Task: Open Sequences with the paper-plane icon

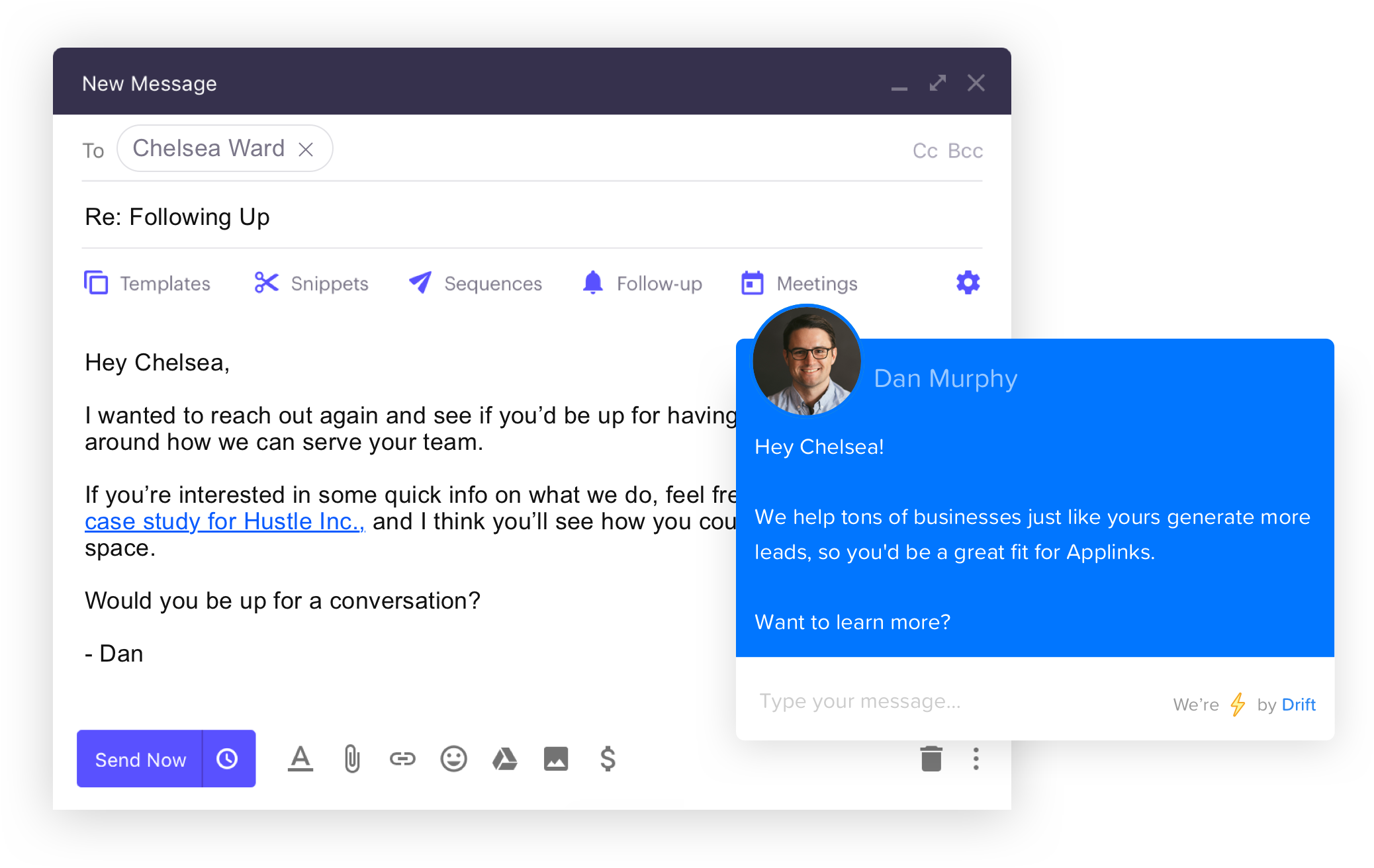Action: point(475,283)
